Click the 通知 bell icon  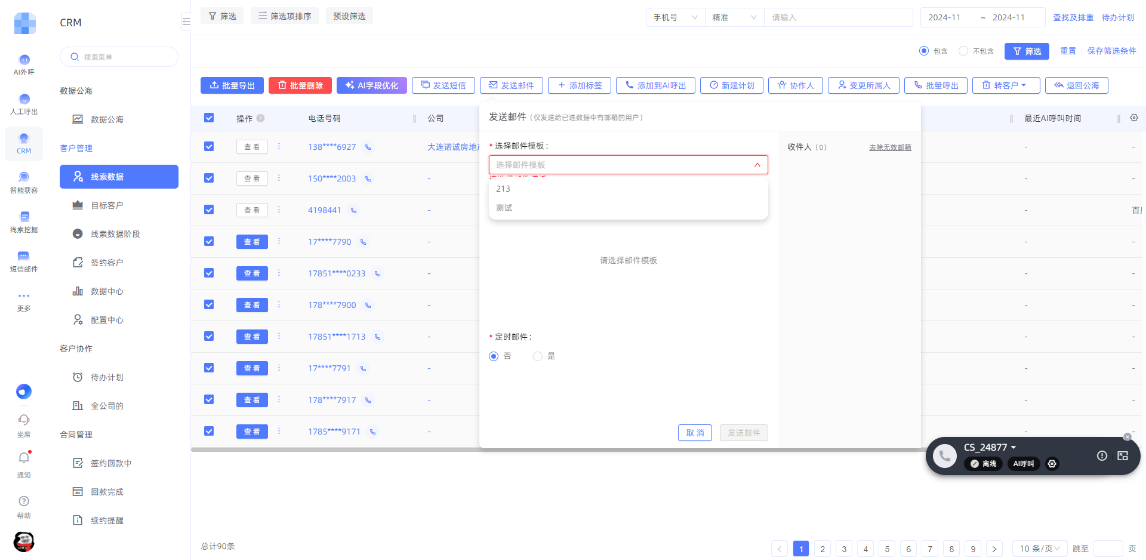(24, 458)
